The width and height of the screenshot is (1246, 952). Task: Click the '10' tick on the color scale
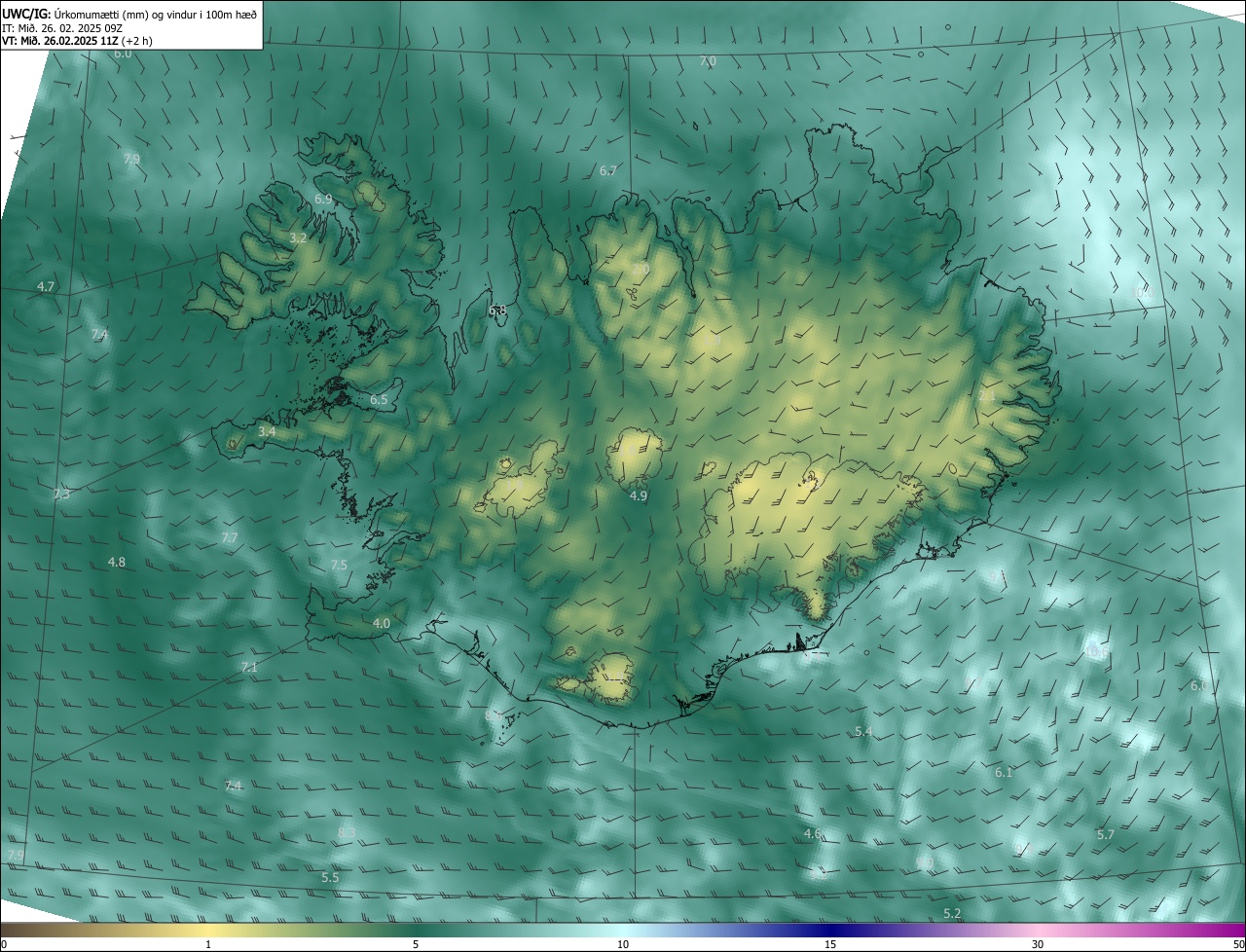623,944
